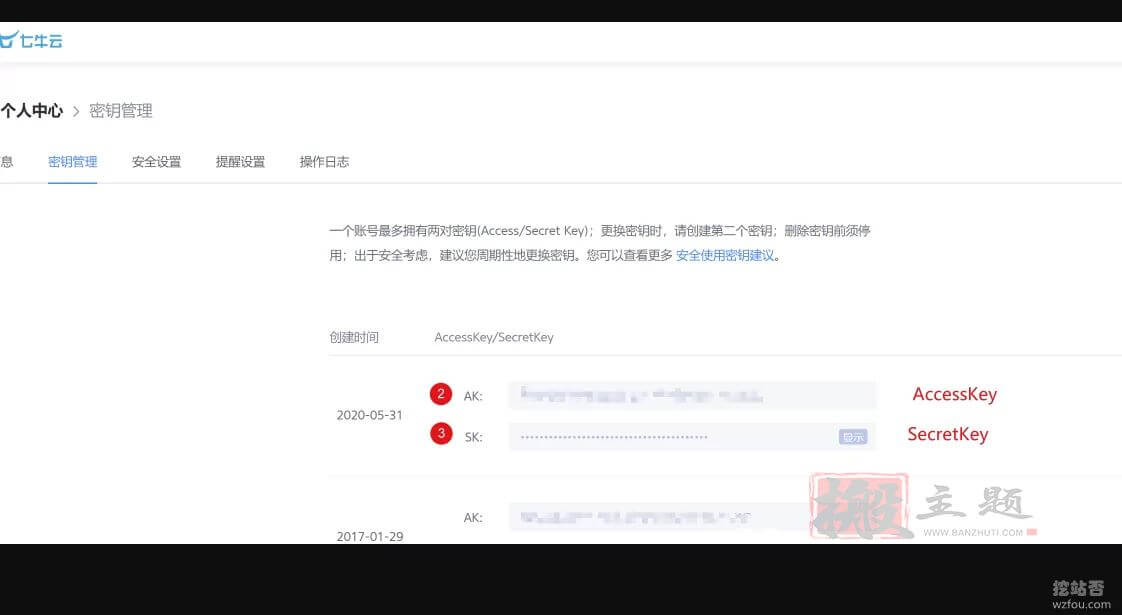Open the 操作日志 tab
This screenshot has height=615, width=1122.
tap(324, 162)
